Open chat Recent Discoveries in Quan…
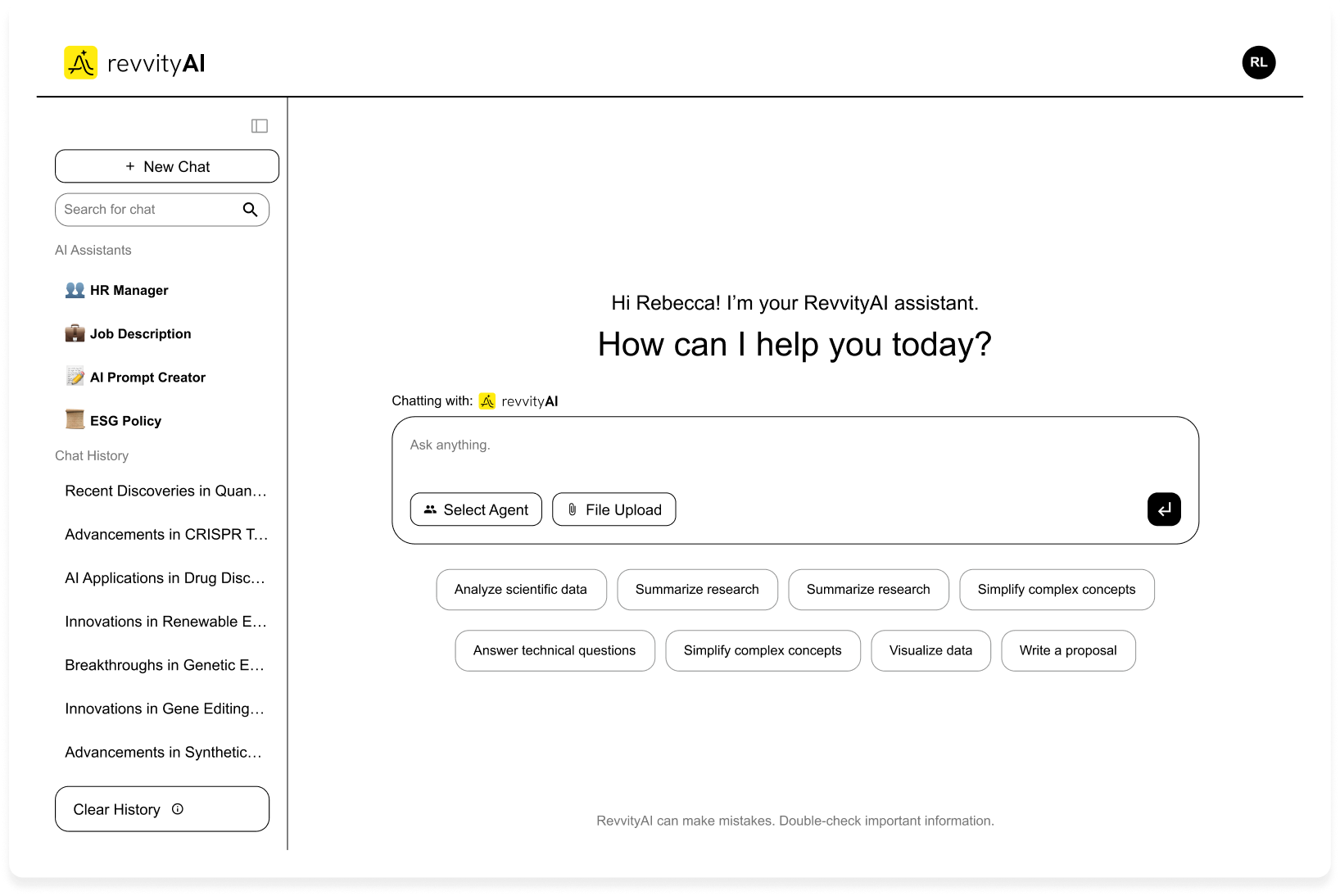 [165, 491]
